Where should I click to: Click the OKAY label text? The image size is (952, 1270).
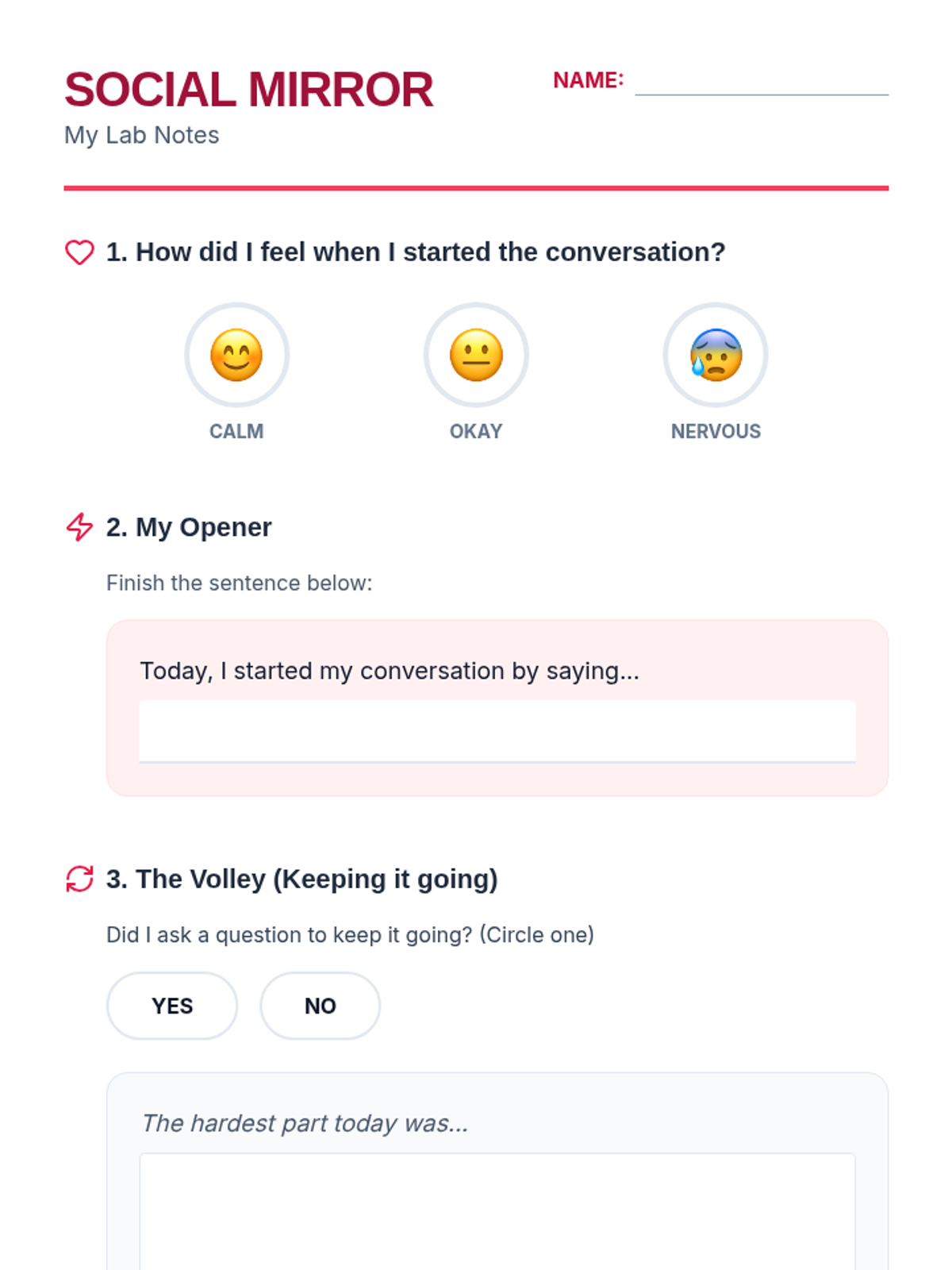point(476,431)
